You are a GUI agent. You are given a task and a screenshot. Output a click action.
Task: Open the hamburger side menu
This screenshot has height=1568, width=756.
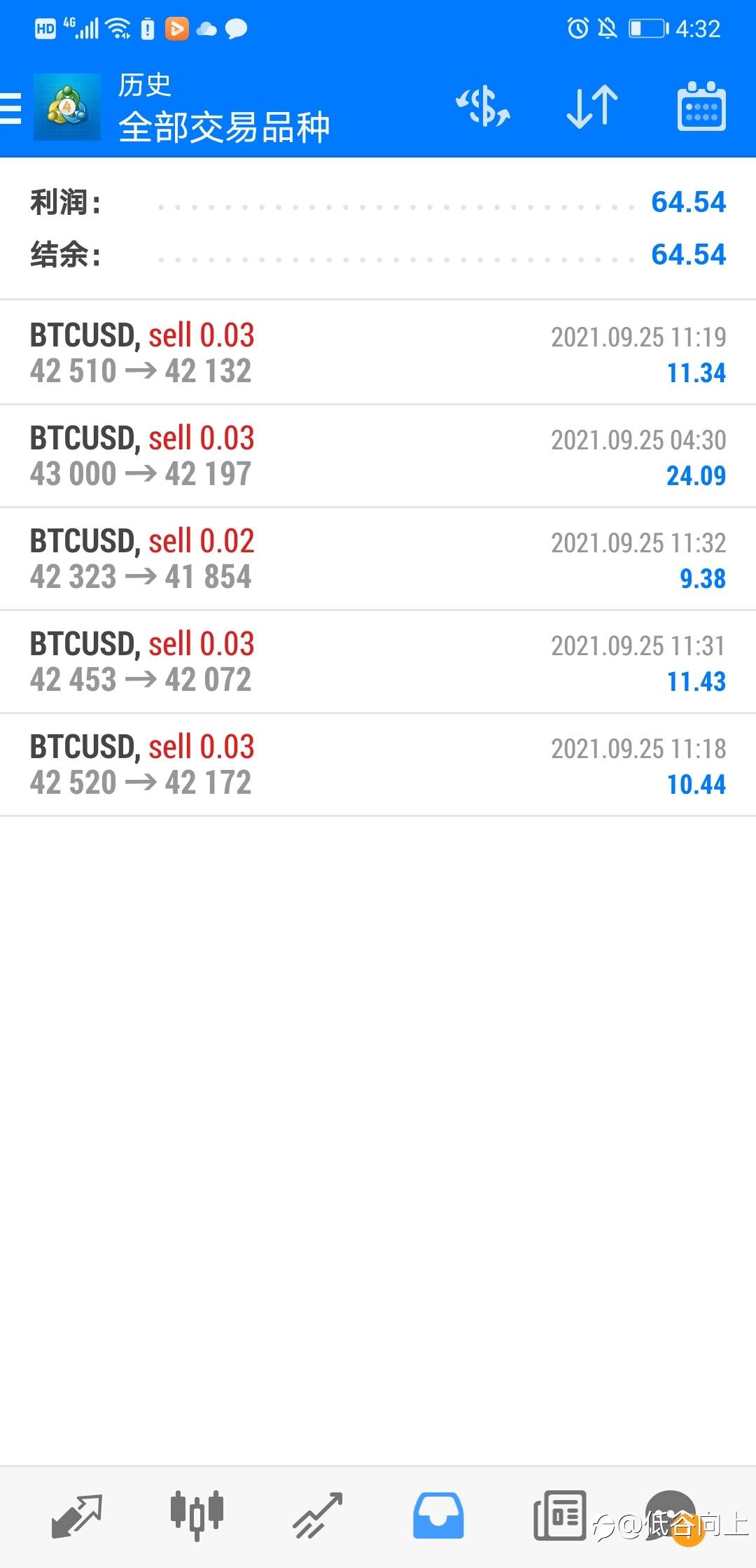tap(11, 108)
